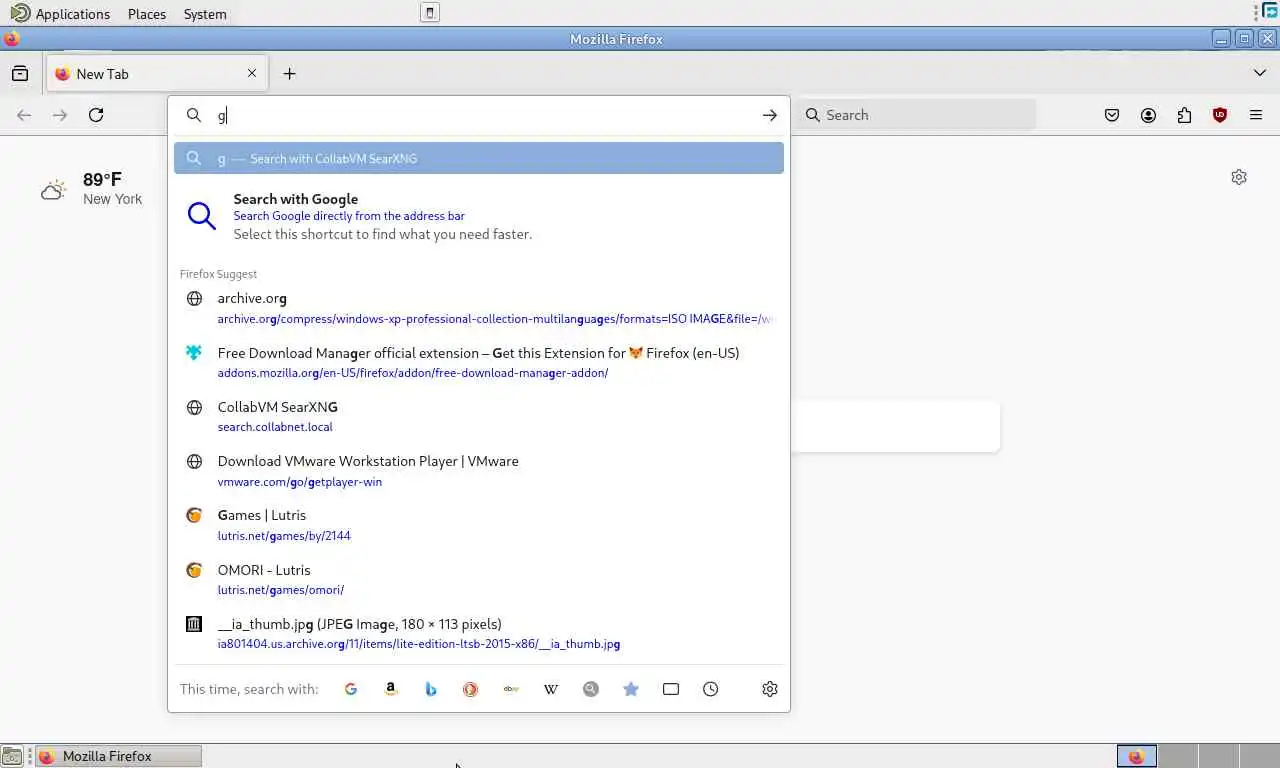Search open tabs using the tab icon
This screenshot has height=768, width=1280.
coord(671,689)
